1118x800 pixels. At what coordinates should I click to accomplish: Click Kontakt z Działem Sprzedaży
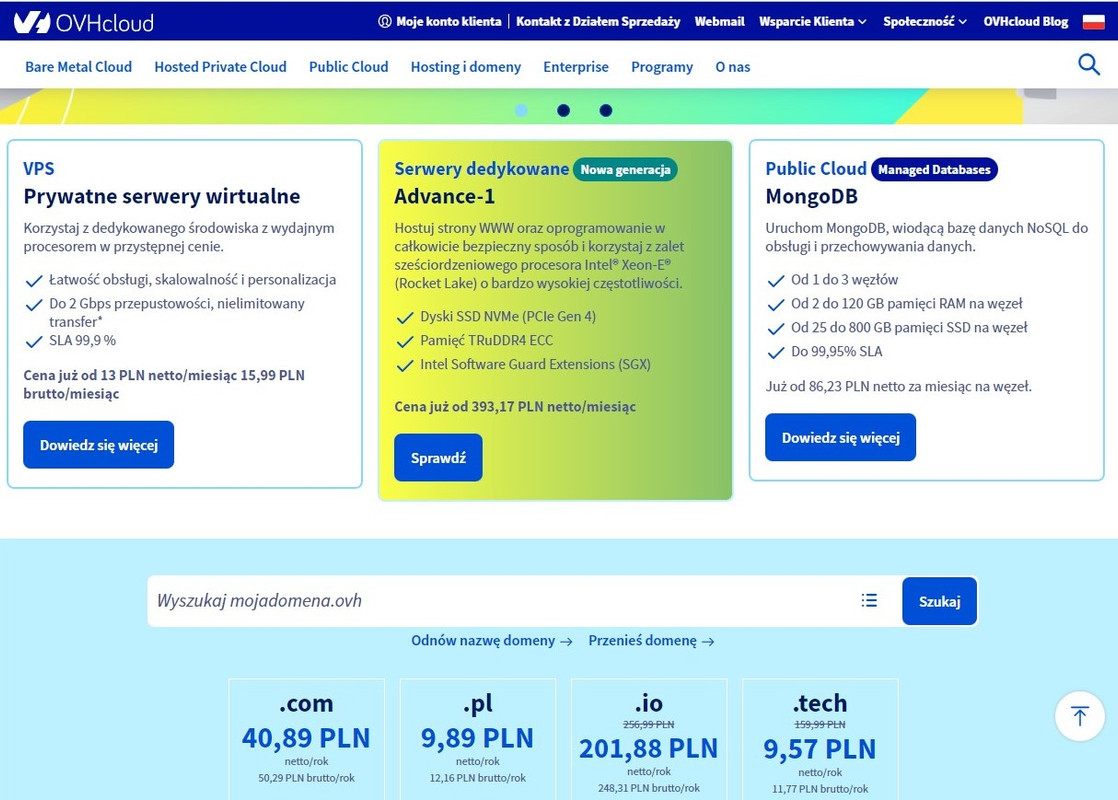598,21
